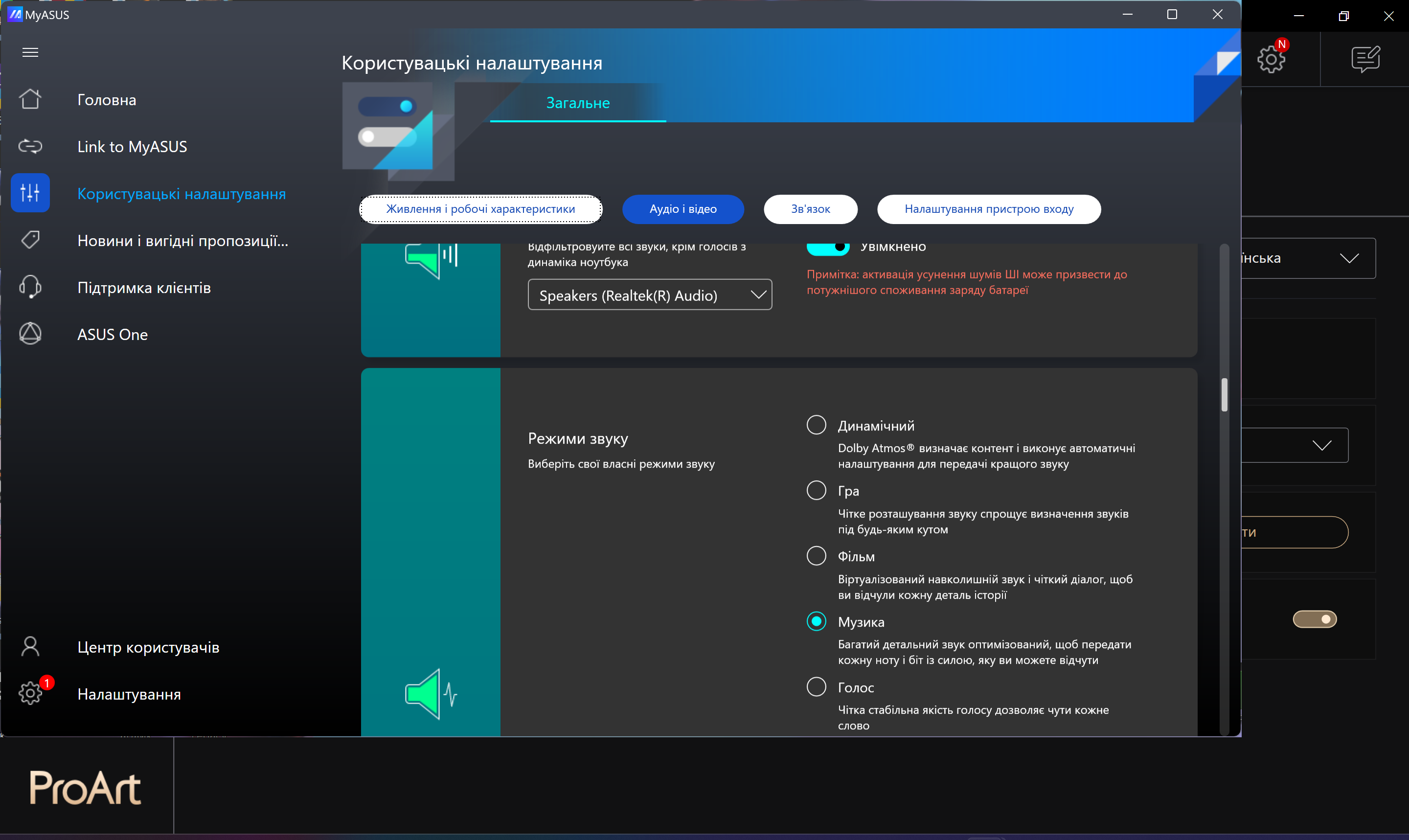Click the Зв'язок button
Screen dimensions: 1409x840
[x=810, y=209]
